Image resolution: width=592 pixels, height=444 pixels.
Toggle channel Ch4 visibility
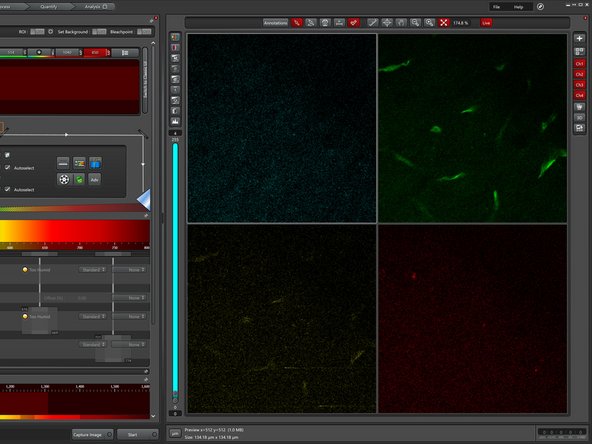(x=579, y=95)
